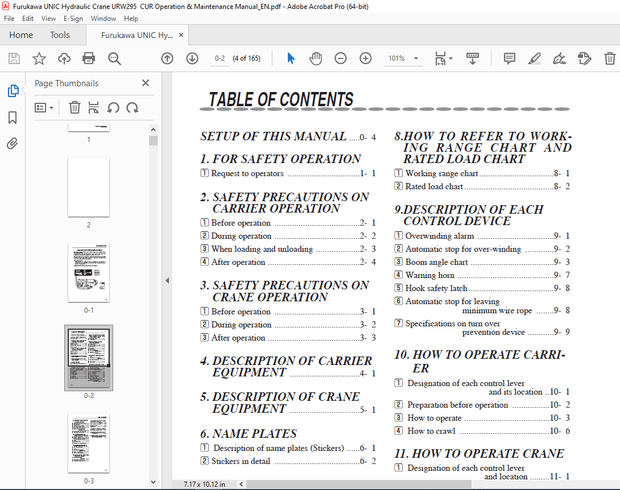Open Page Thumbnails sidebar icon
620x490 pixels.
point(13,91)
